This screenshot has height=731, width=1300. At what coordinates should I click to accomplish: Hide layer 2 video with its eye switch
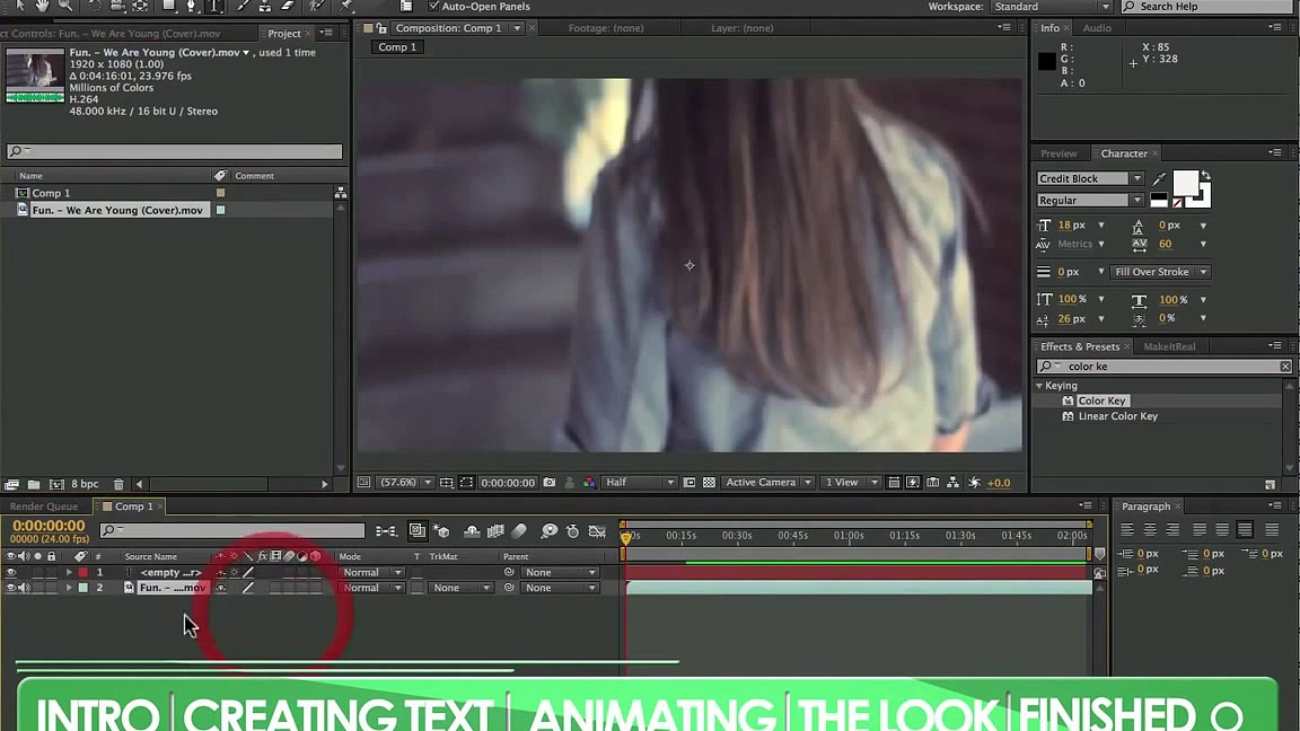click(x=11, y=588)
